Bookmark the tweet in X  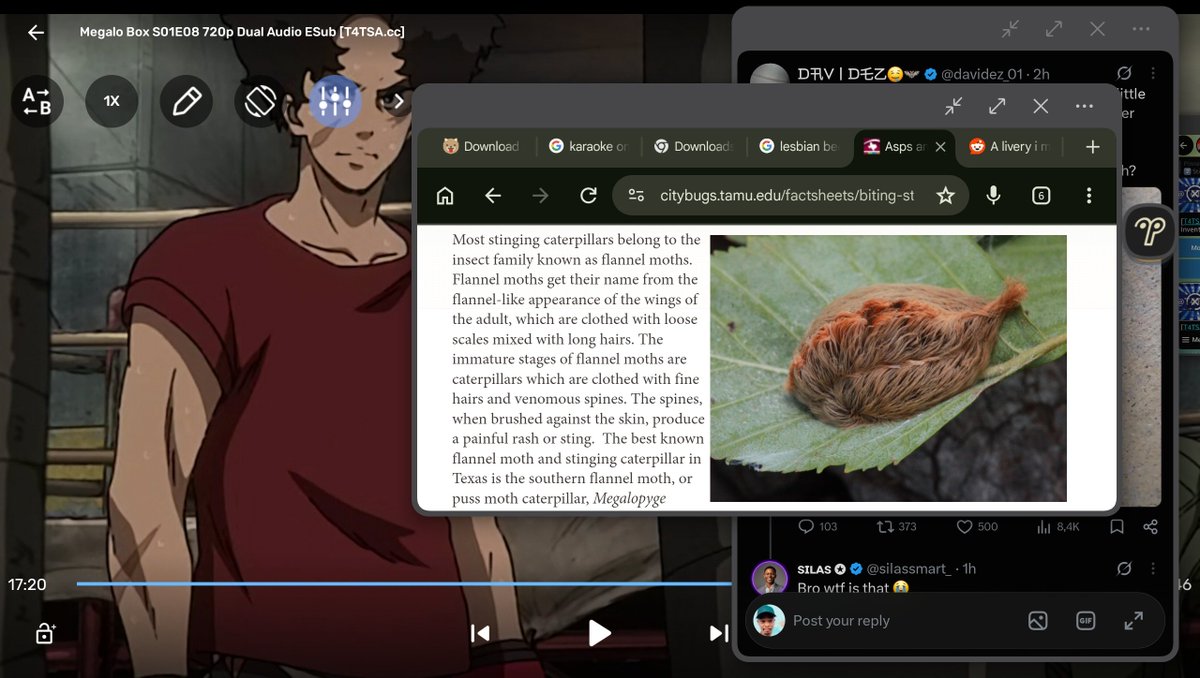point(1117,526)
